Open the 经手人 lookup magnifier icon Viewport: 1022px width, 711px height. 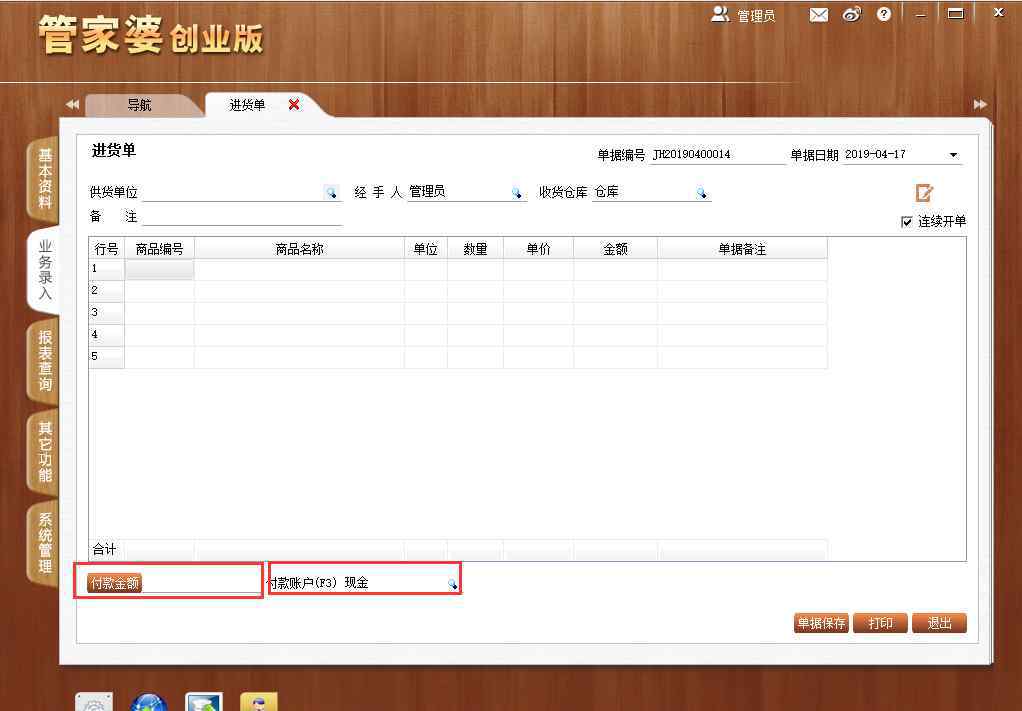click(517, 193)
